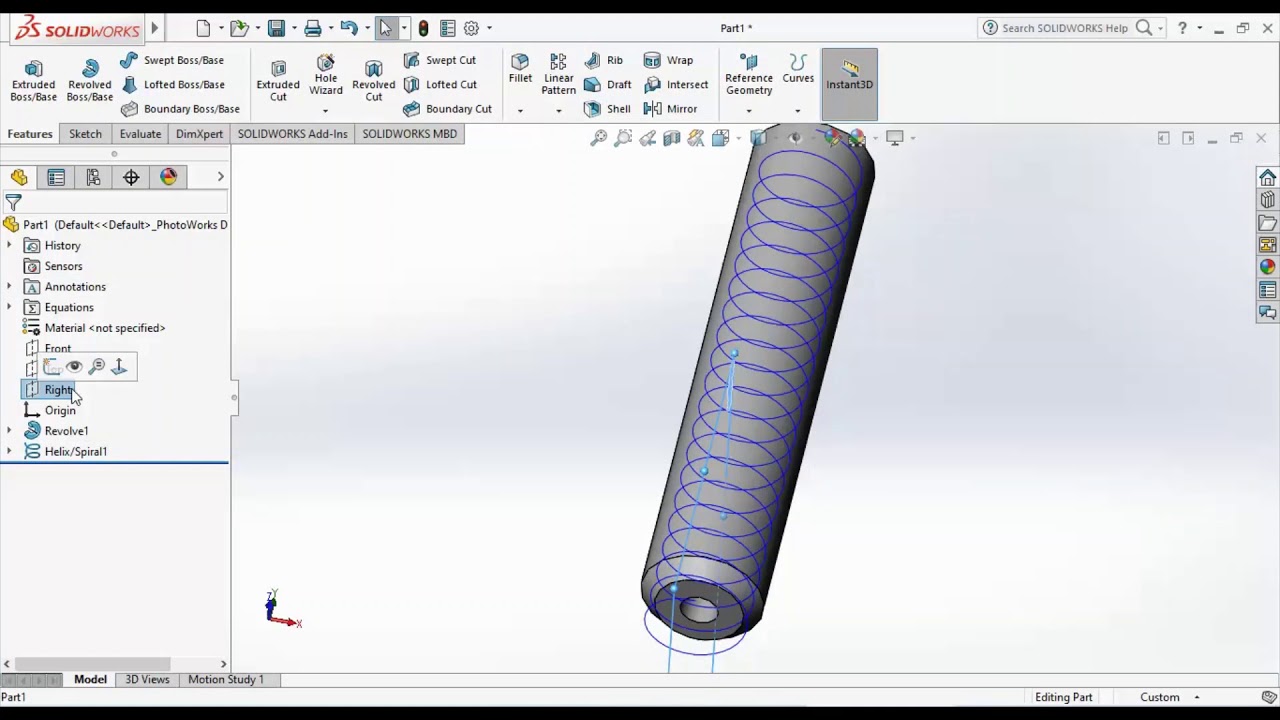Switch to the Sketch tab

click(85, 134)
